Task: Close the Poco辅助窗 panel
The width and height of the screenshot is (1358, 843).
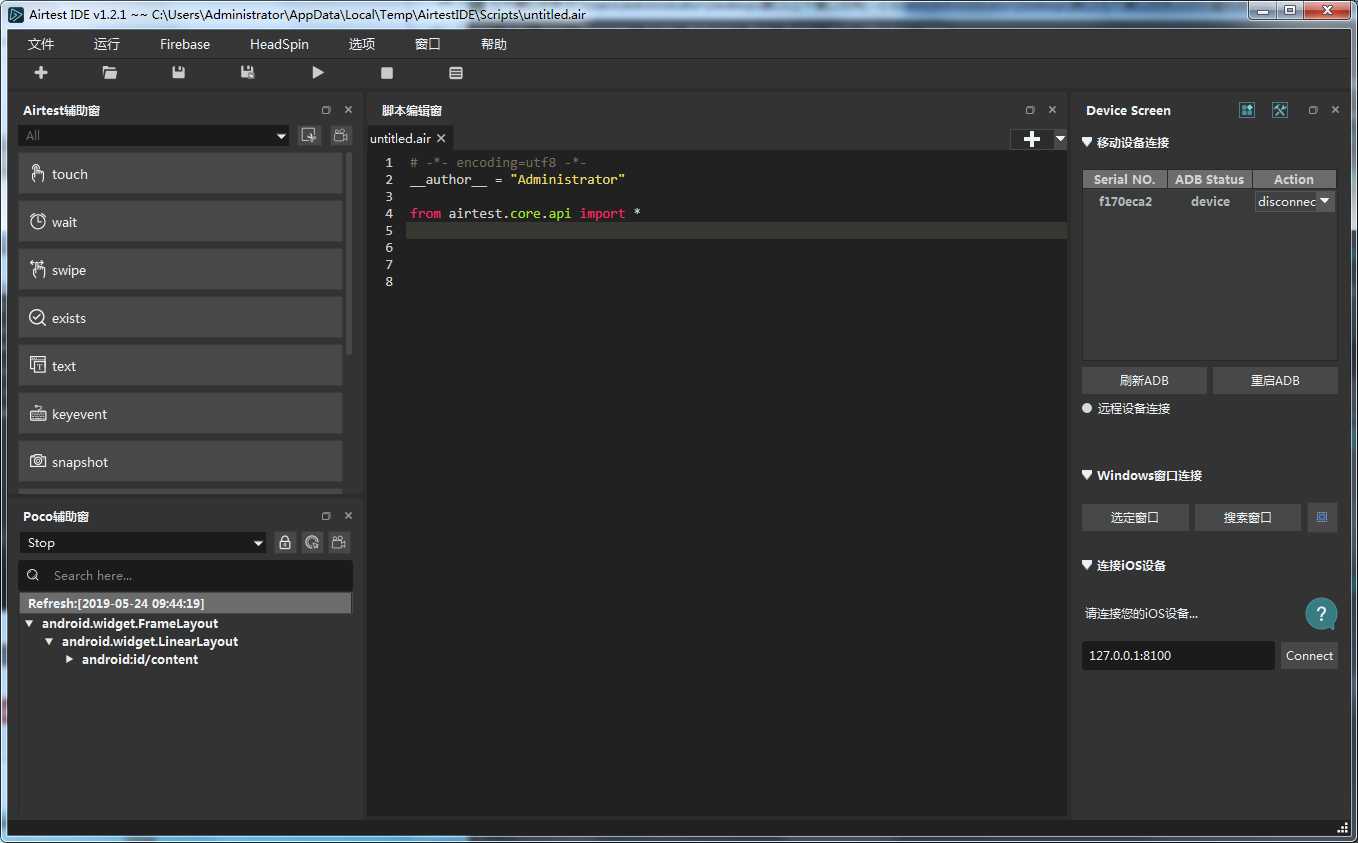Action: 348,516
